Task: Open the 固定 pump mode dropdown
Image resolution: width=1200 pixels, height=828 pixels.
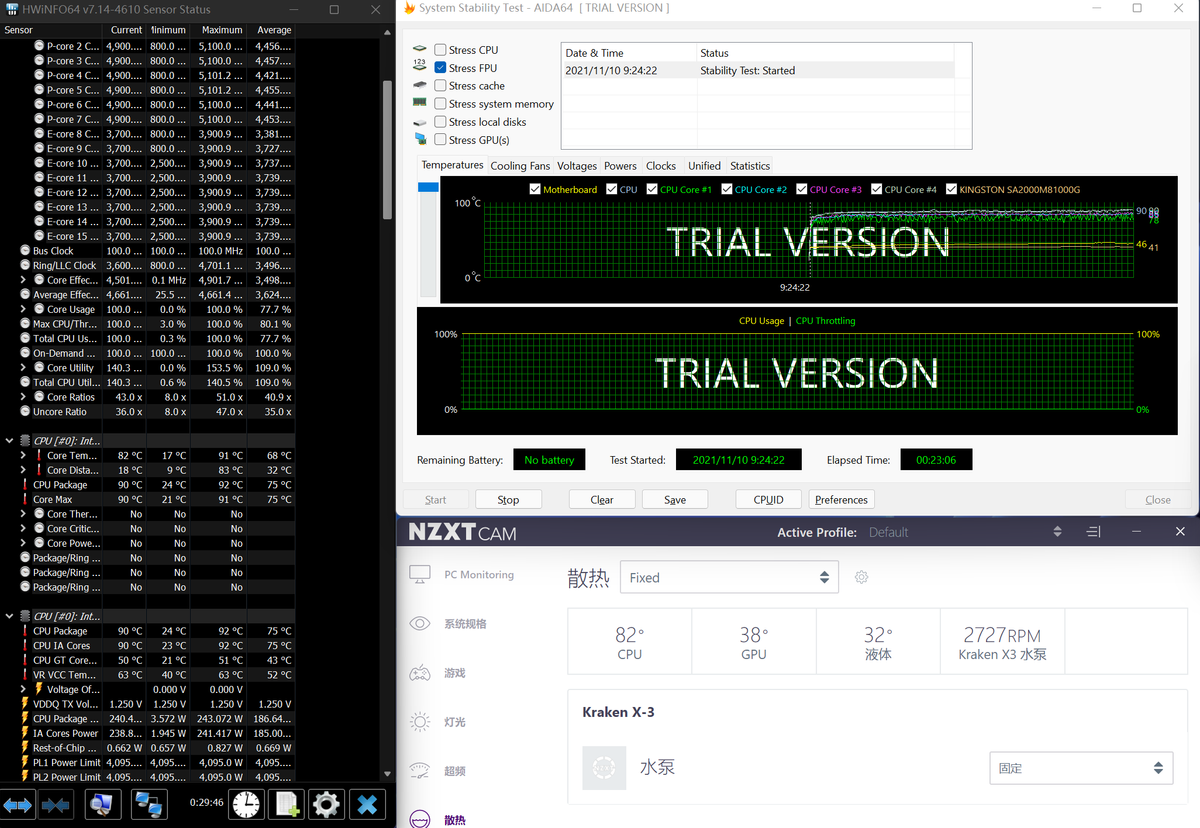Action: click(x=1081, y=768)
